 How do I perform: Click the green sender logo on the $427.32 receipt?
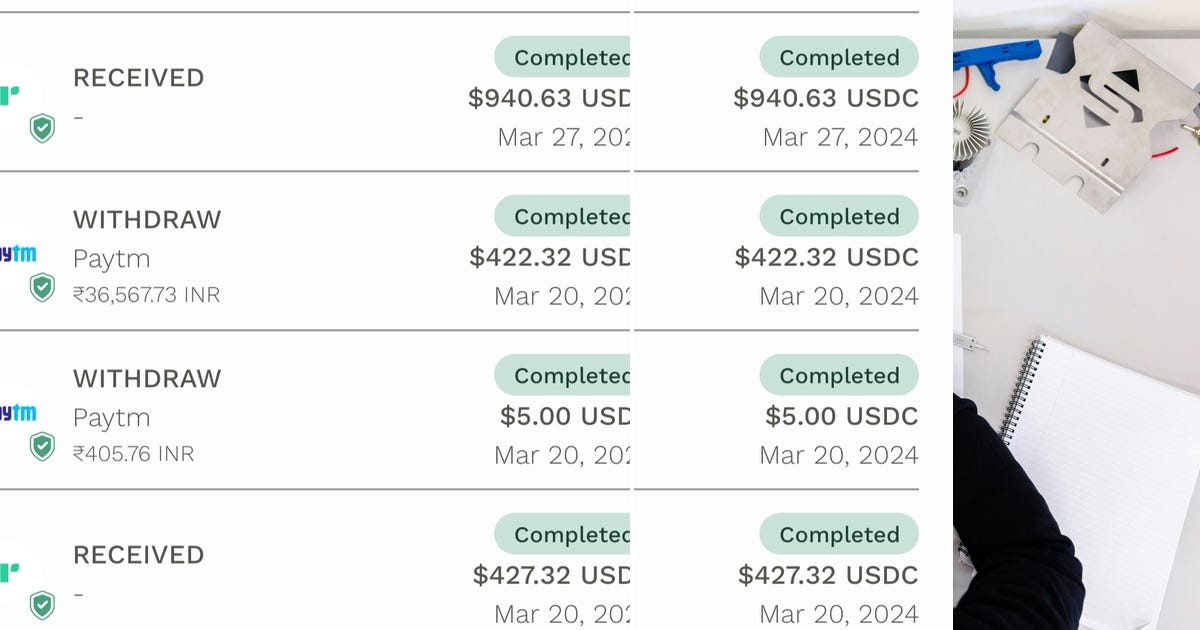(x=10, y=572)
